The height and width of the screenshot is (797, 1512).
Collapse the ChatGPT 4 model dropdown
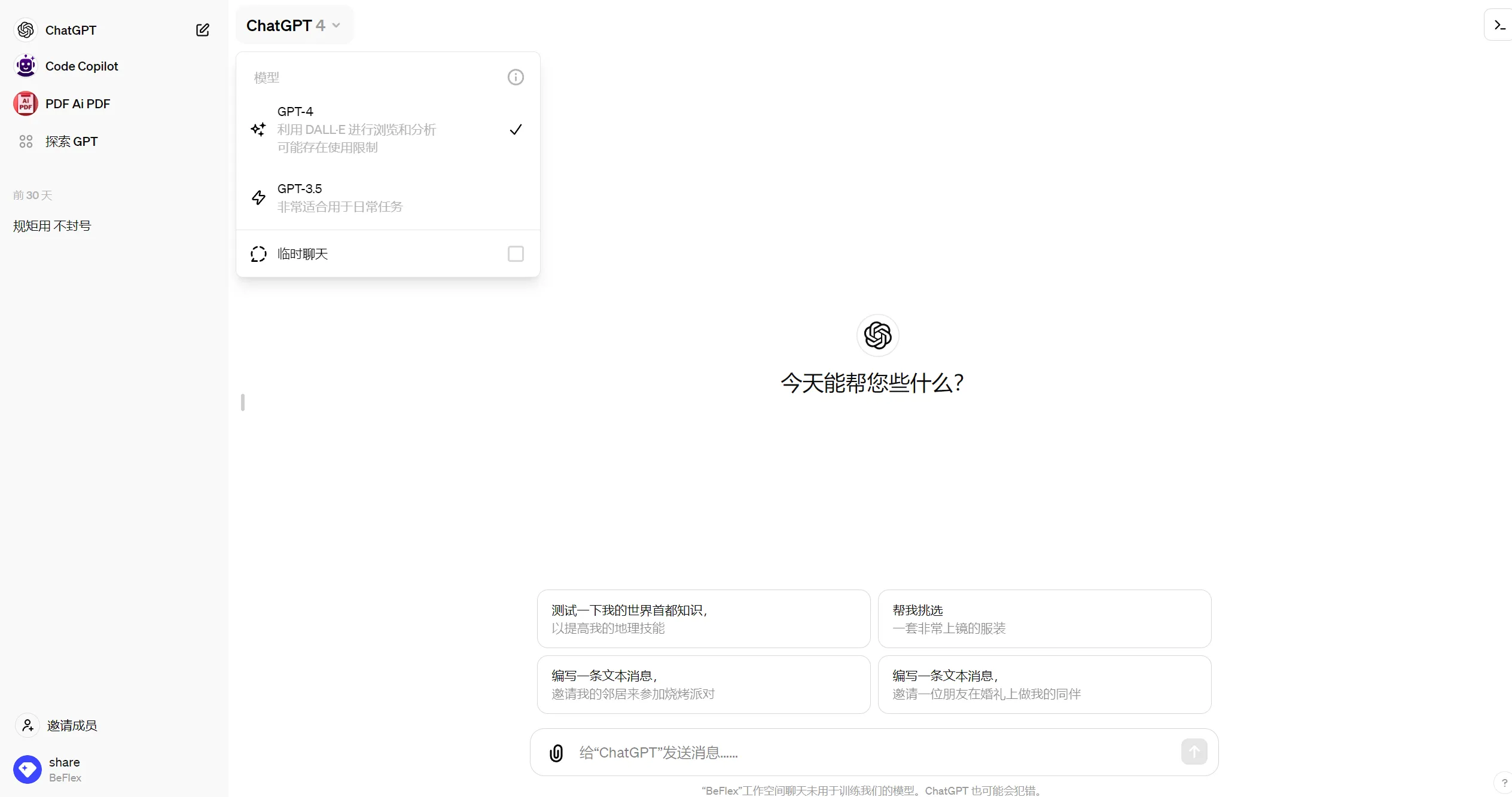coord(294,25)
